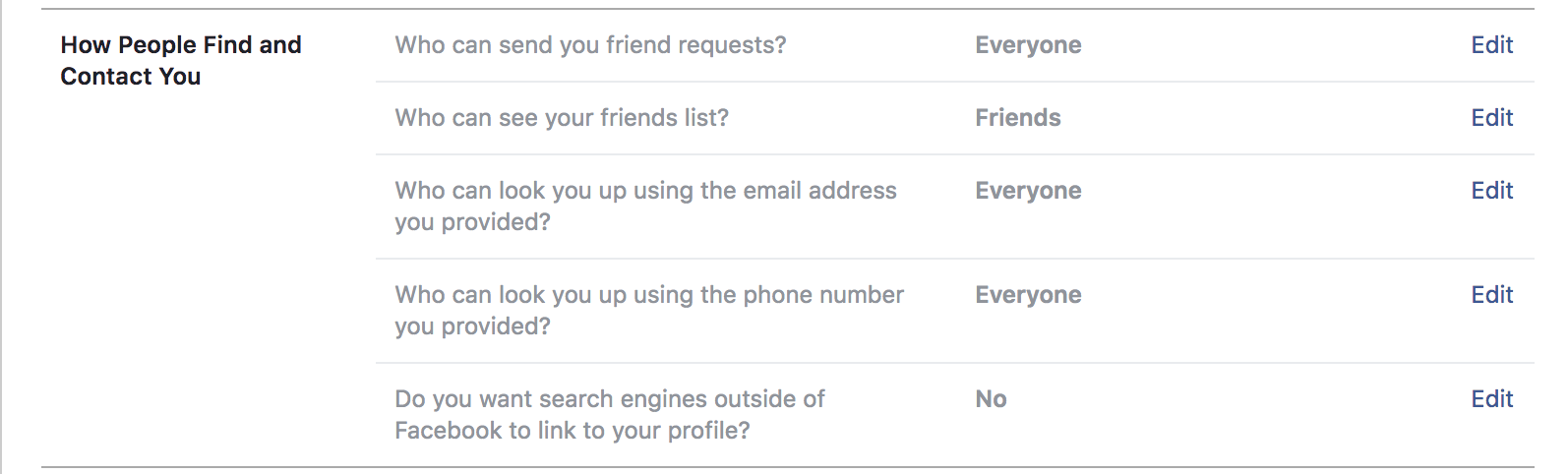Click 'Who can send you friend requests?' text
Viewport: 1568px width, 474px height.
(x=590, y=45)
